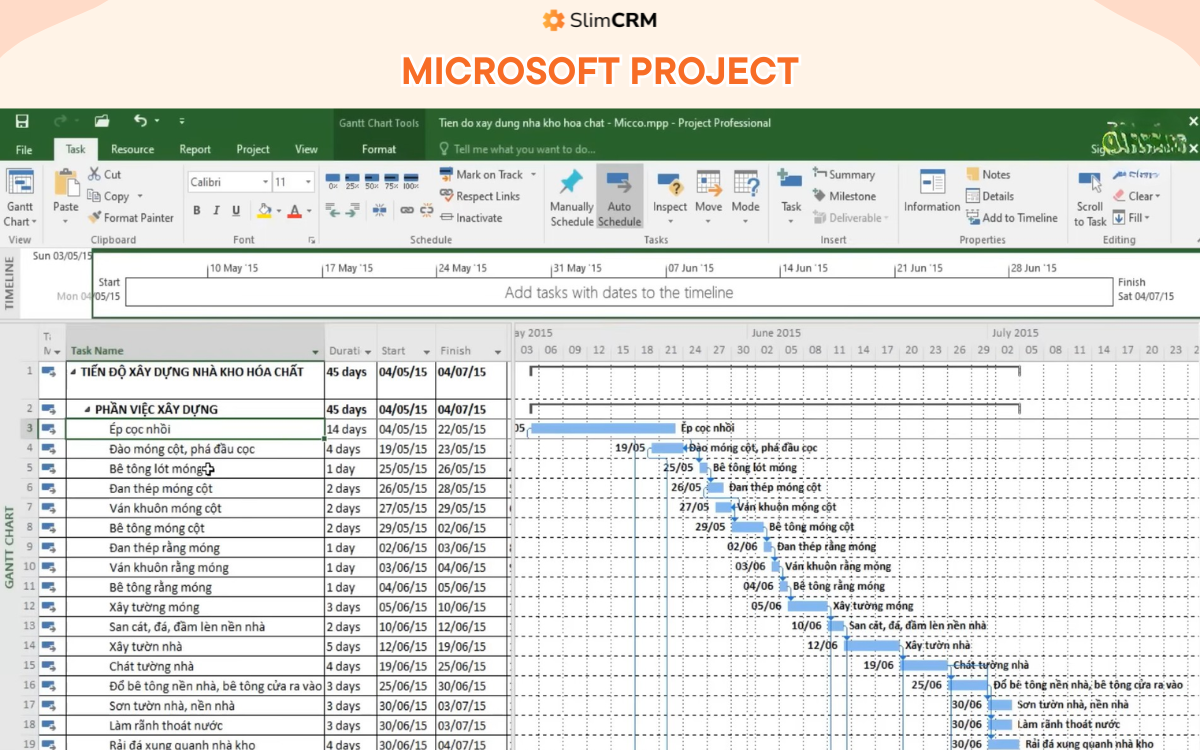Click the Save icon in quick access
Viewport: 1200px width, 750px height.
[22, 122]
